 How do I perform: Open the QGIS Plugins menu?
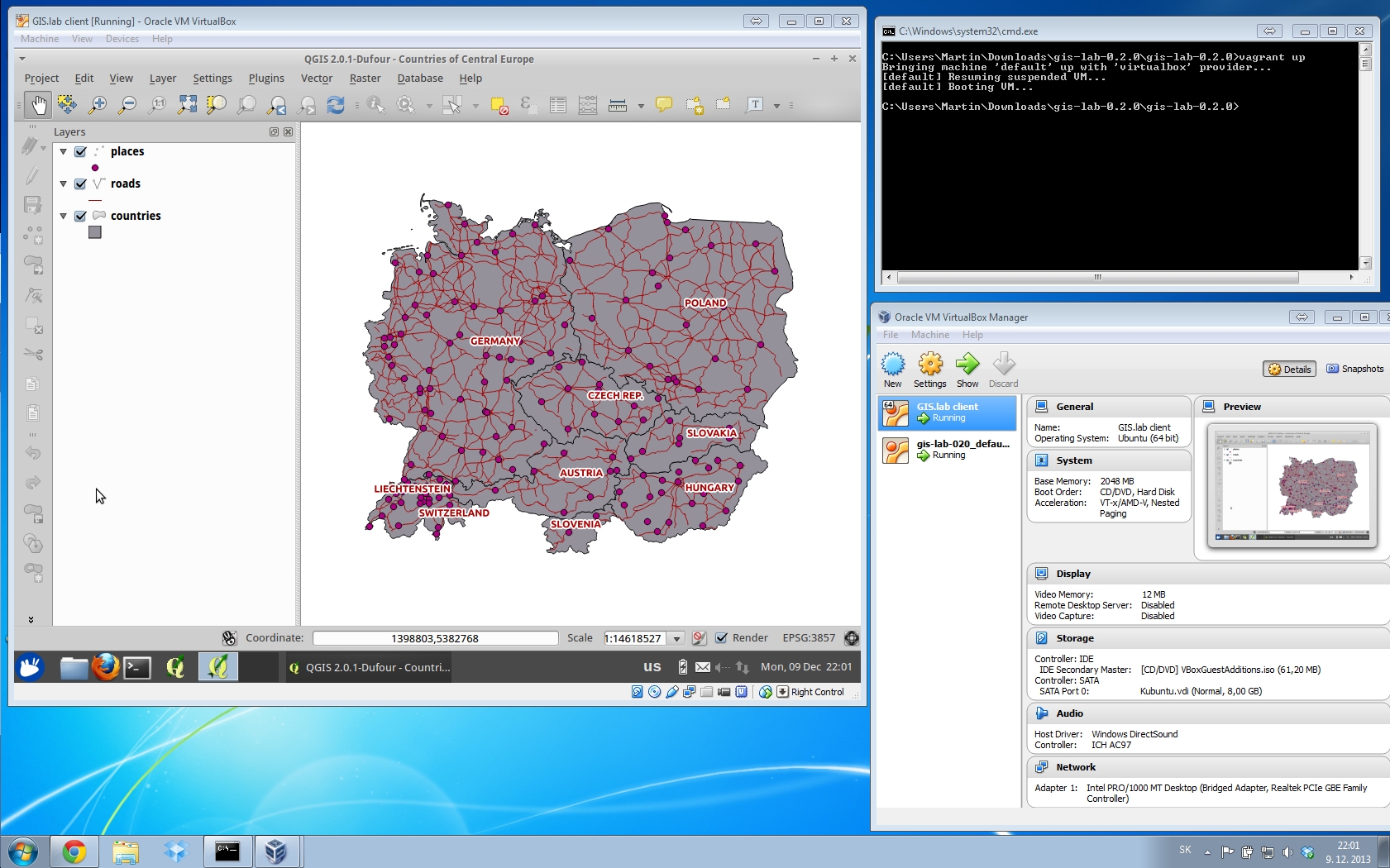(266, 79)
